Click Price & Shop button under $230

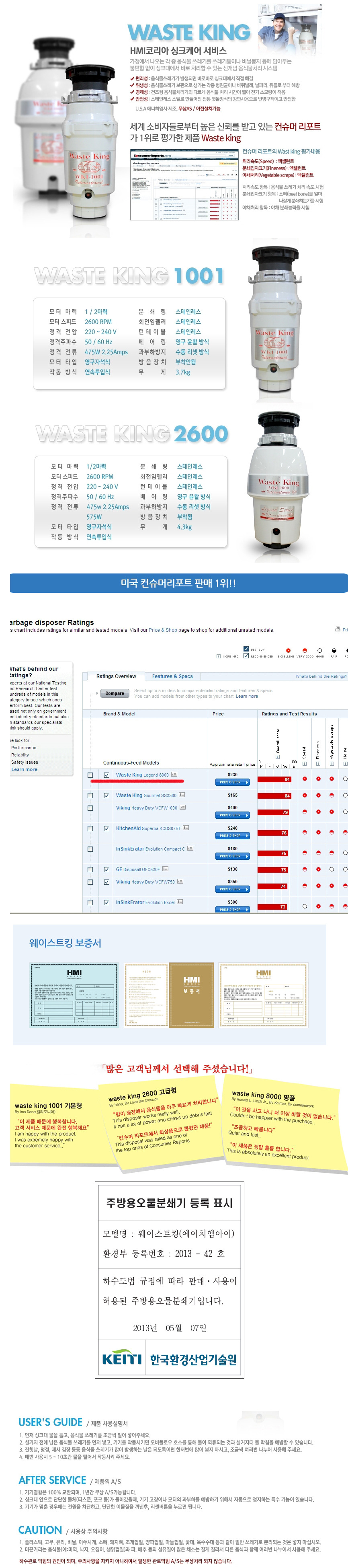click(x=232, y=781)
